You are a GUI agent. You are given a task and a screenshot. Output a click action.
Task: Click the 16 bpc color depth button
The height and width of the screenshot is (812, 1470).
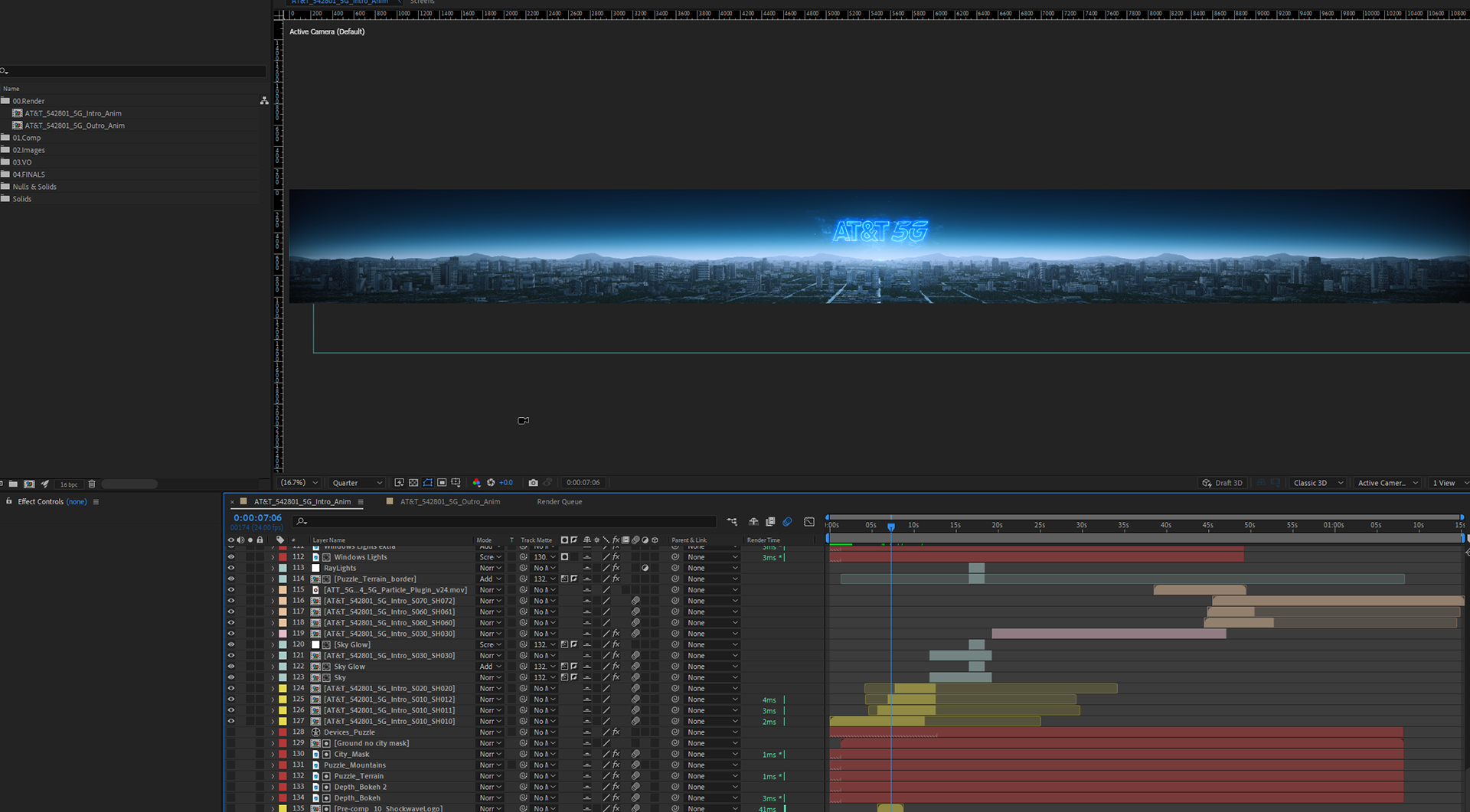[x=69, y=484]
